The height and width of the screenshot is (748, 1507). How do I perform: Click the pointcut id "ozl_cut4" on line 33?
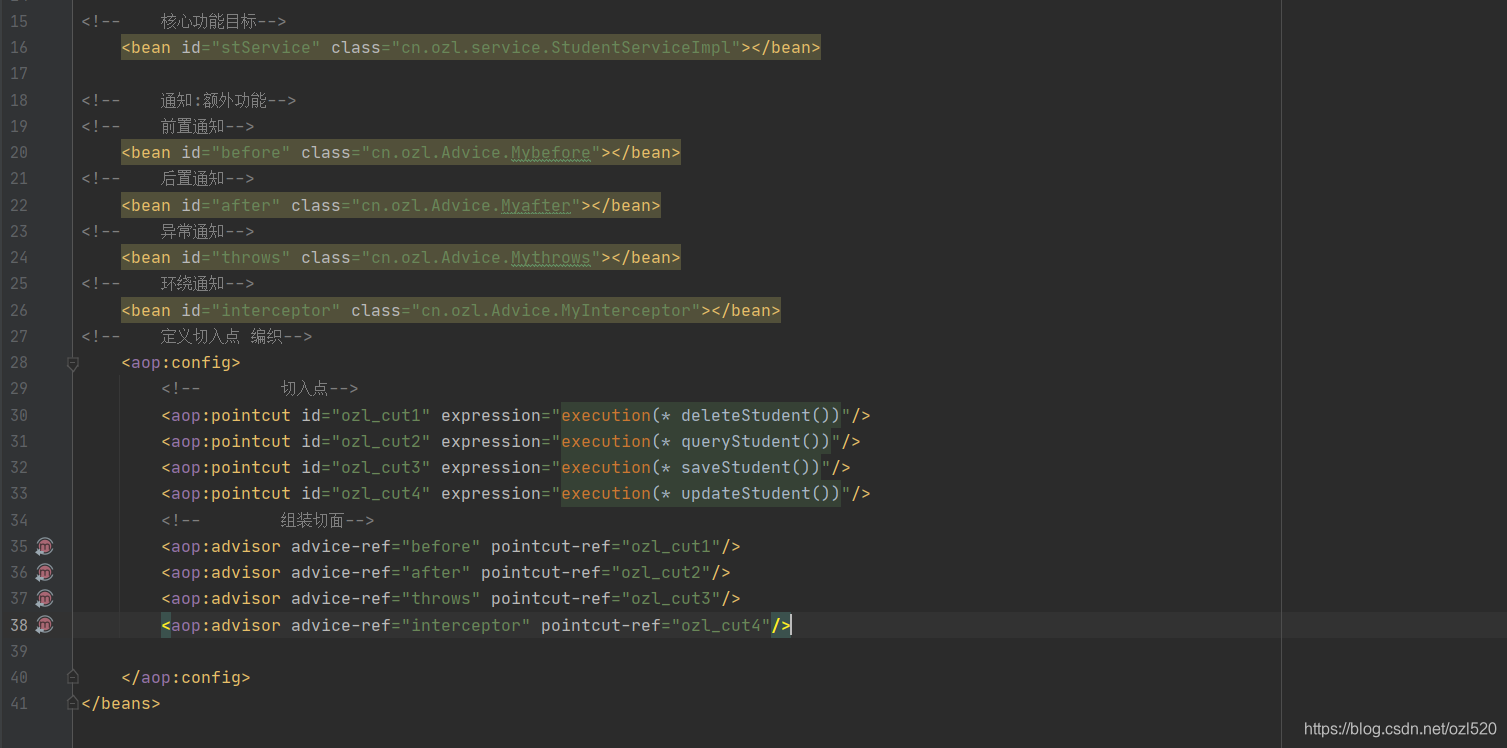tap(381, 493)
